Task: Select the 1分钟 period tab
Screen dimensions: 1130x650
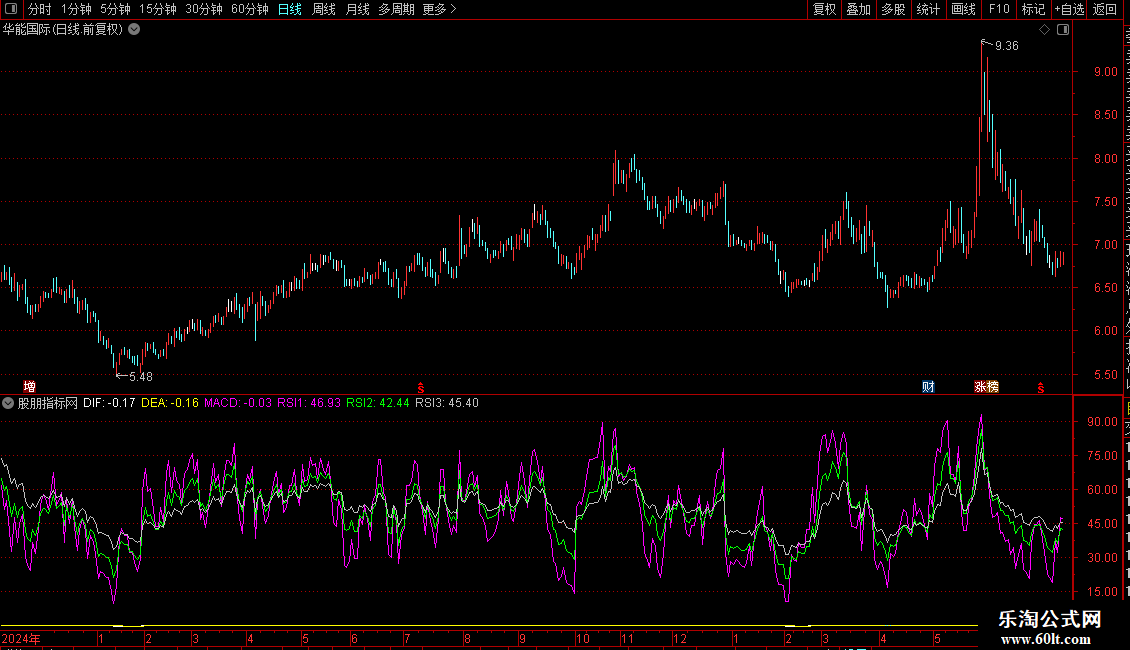Action: click(x=76, y=9)
